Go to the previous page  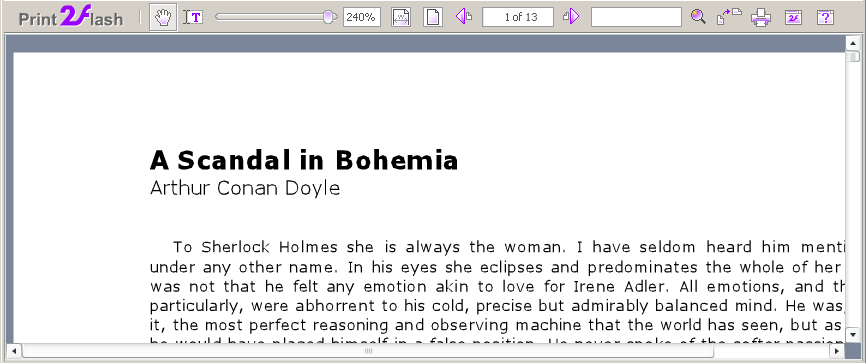coord(463,17)
